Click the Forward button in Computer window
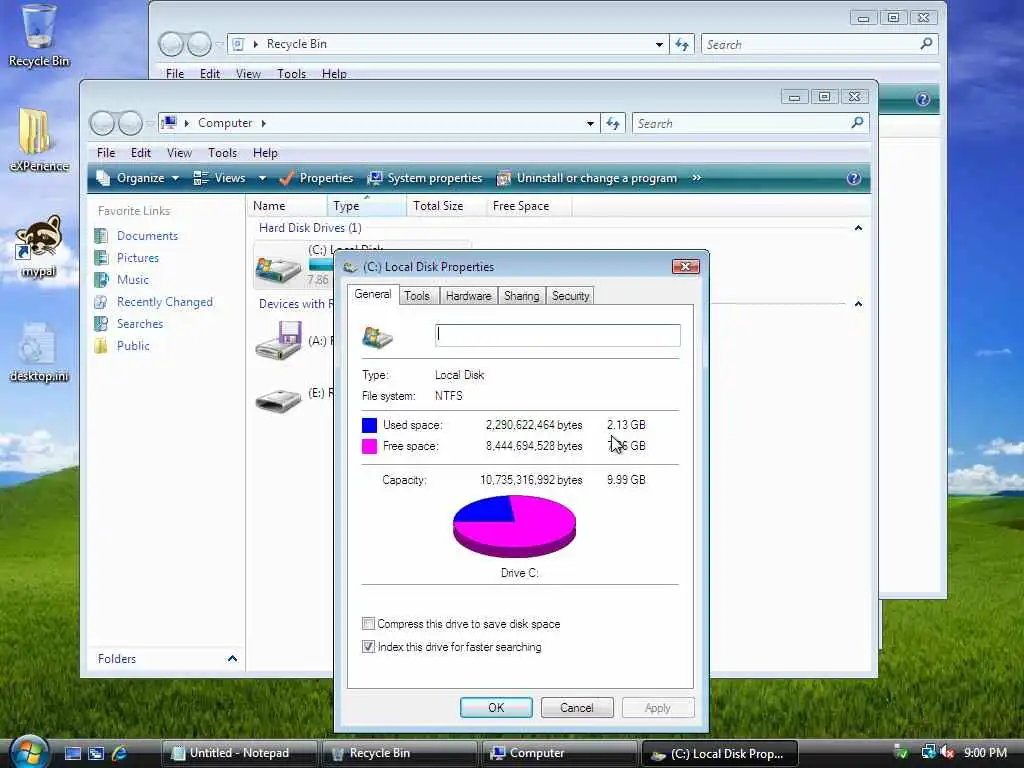Screen dimensions: 1024x768 (130, 123)
